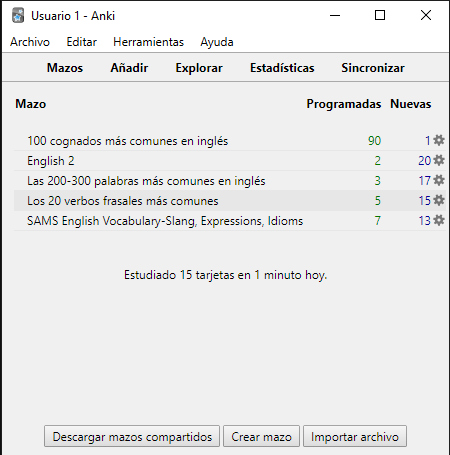Open gear menu for SAMS English Vocabulary deck
This screenshot has height=455, width=450.
(x=439, y=220)
